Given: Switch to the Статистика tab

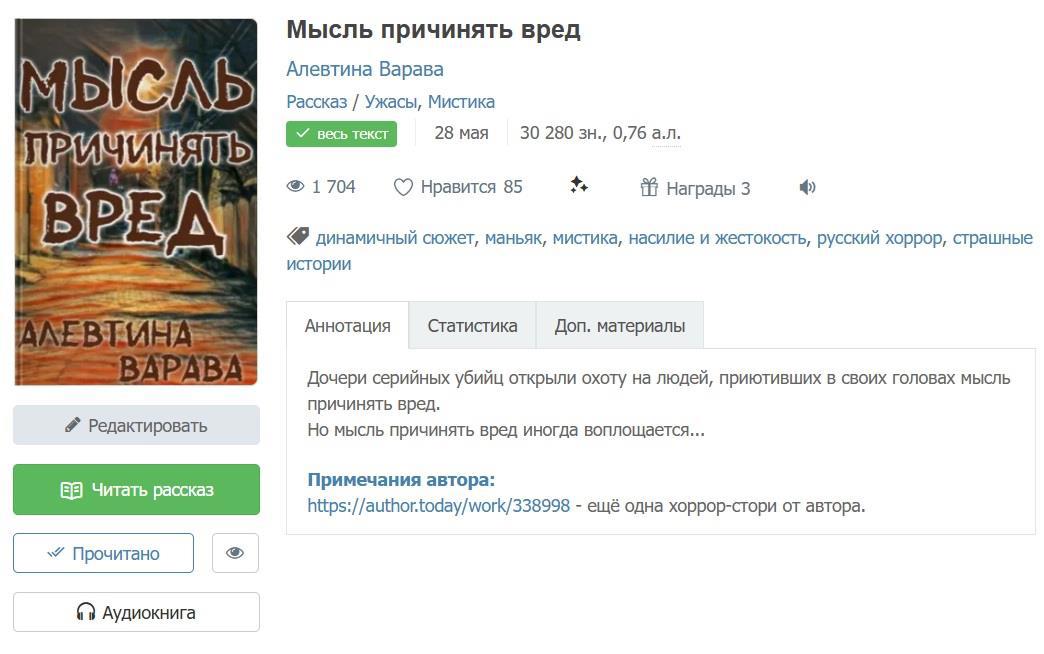Looking at the screenshot, I should click(472, 326).
